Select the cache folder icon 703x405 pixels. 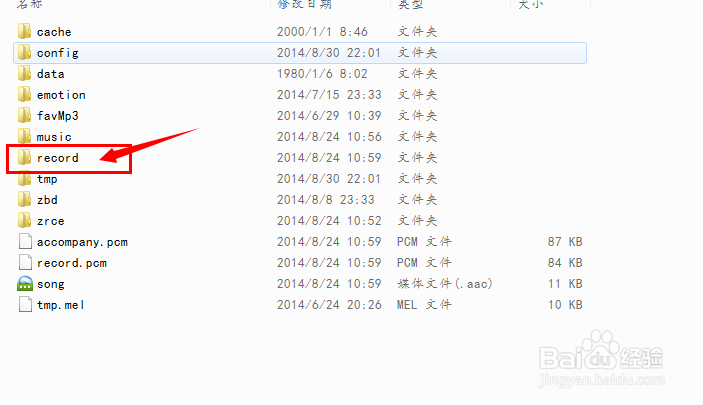tap(25, 31)
